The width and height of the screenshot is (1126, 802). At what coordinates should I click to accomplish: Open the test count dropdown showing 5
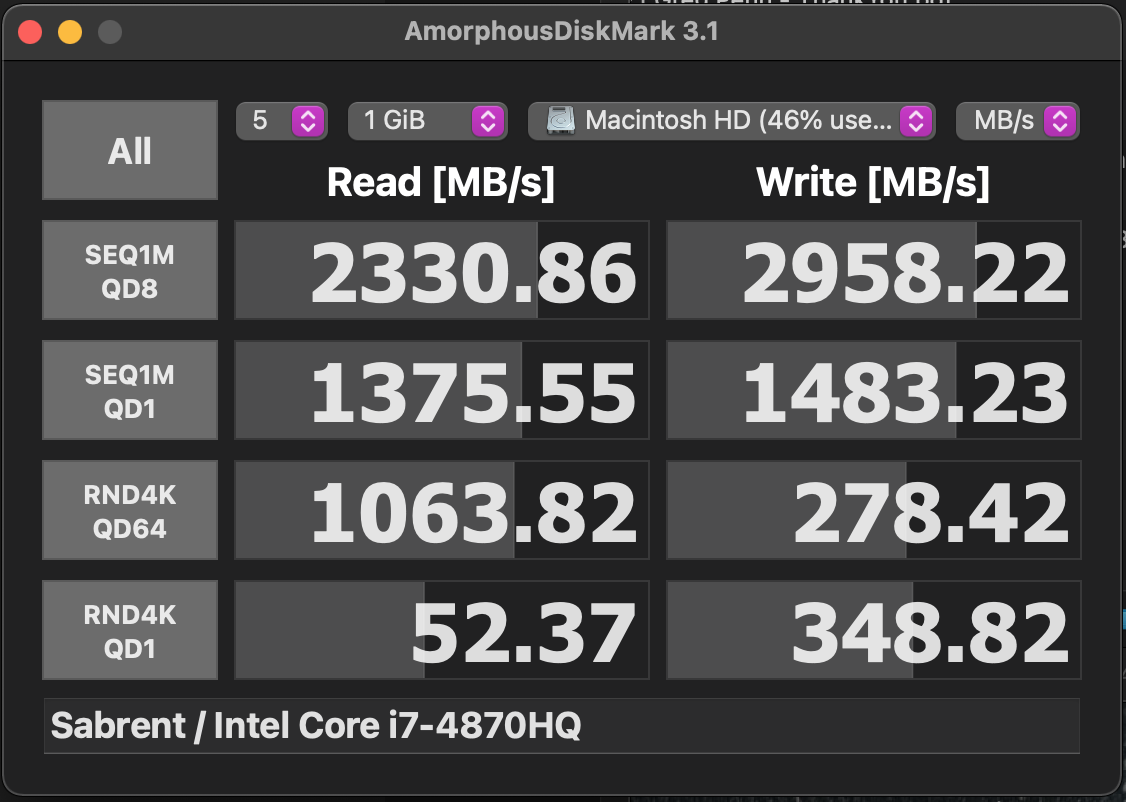click(281, 121)
